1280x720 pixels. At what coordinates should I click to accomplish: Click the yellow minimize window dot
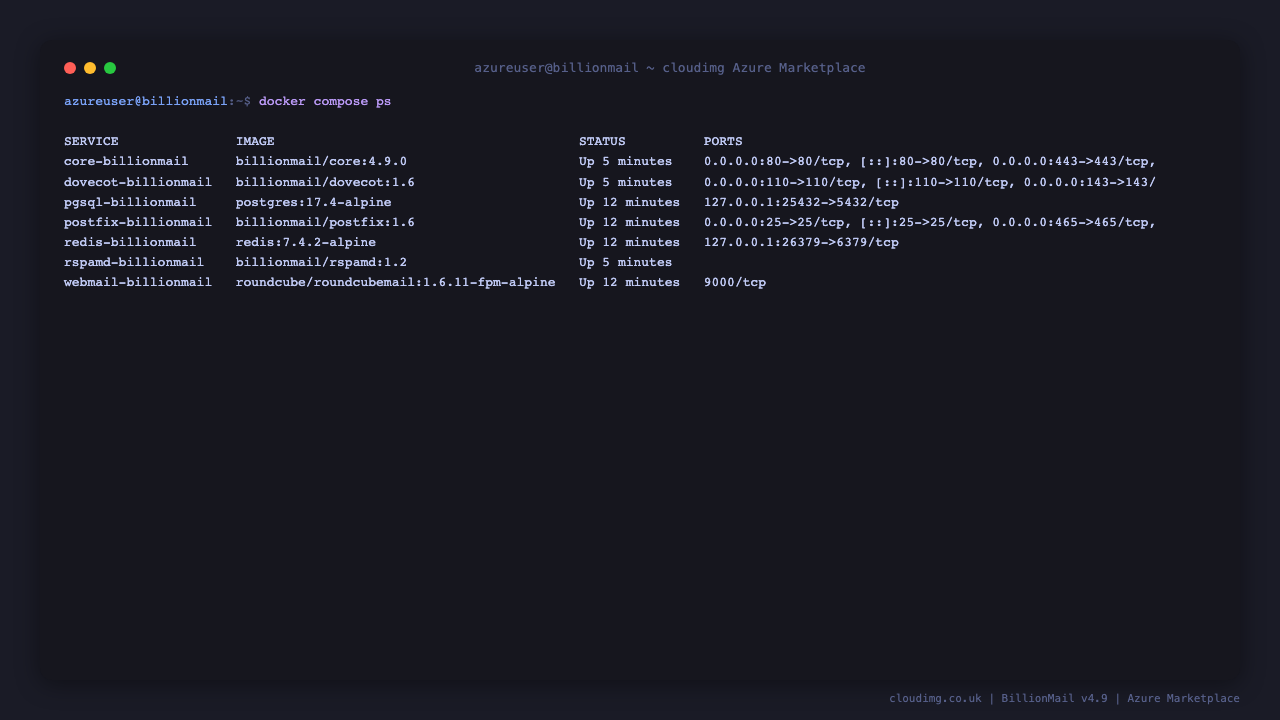(x=90, y=68)
